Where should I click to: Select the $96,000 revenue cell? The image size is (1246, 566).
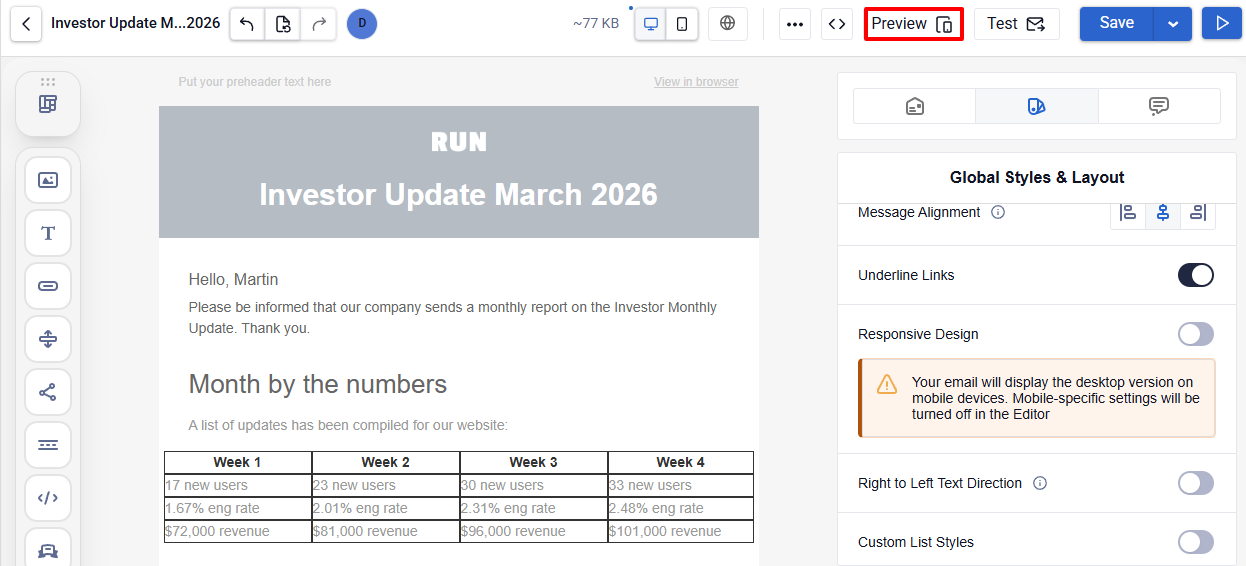click(534, 531)
